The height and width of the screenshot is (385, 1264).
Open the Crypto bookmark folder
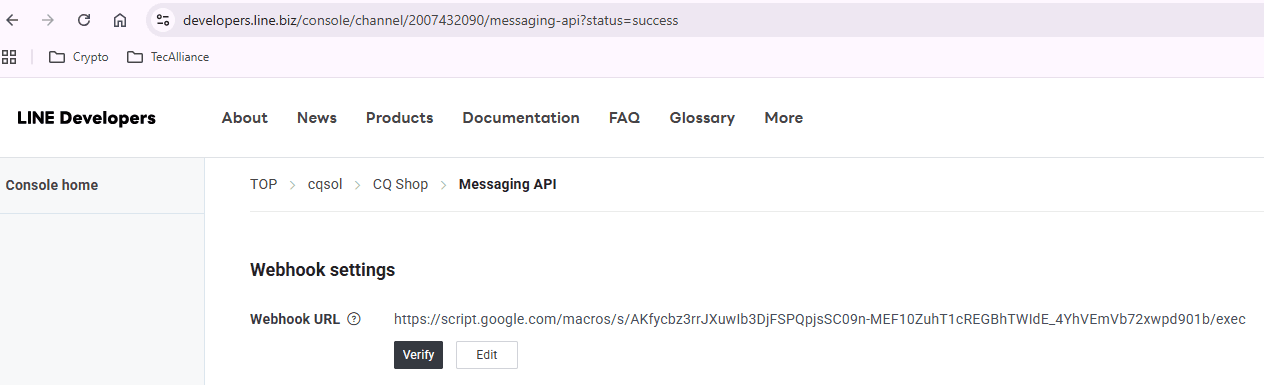[x=79, y=57]
